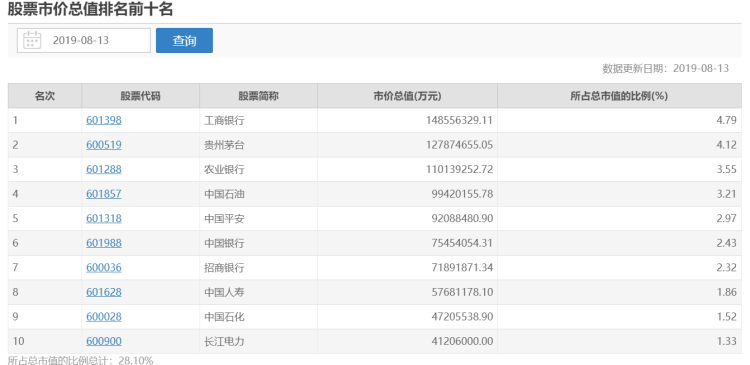Open stock code link 600036
750x365 pixels.
(104, 267)
